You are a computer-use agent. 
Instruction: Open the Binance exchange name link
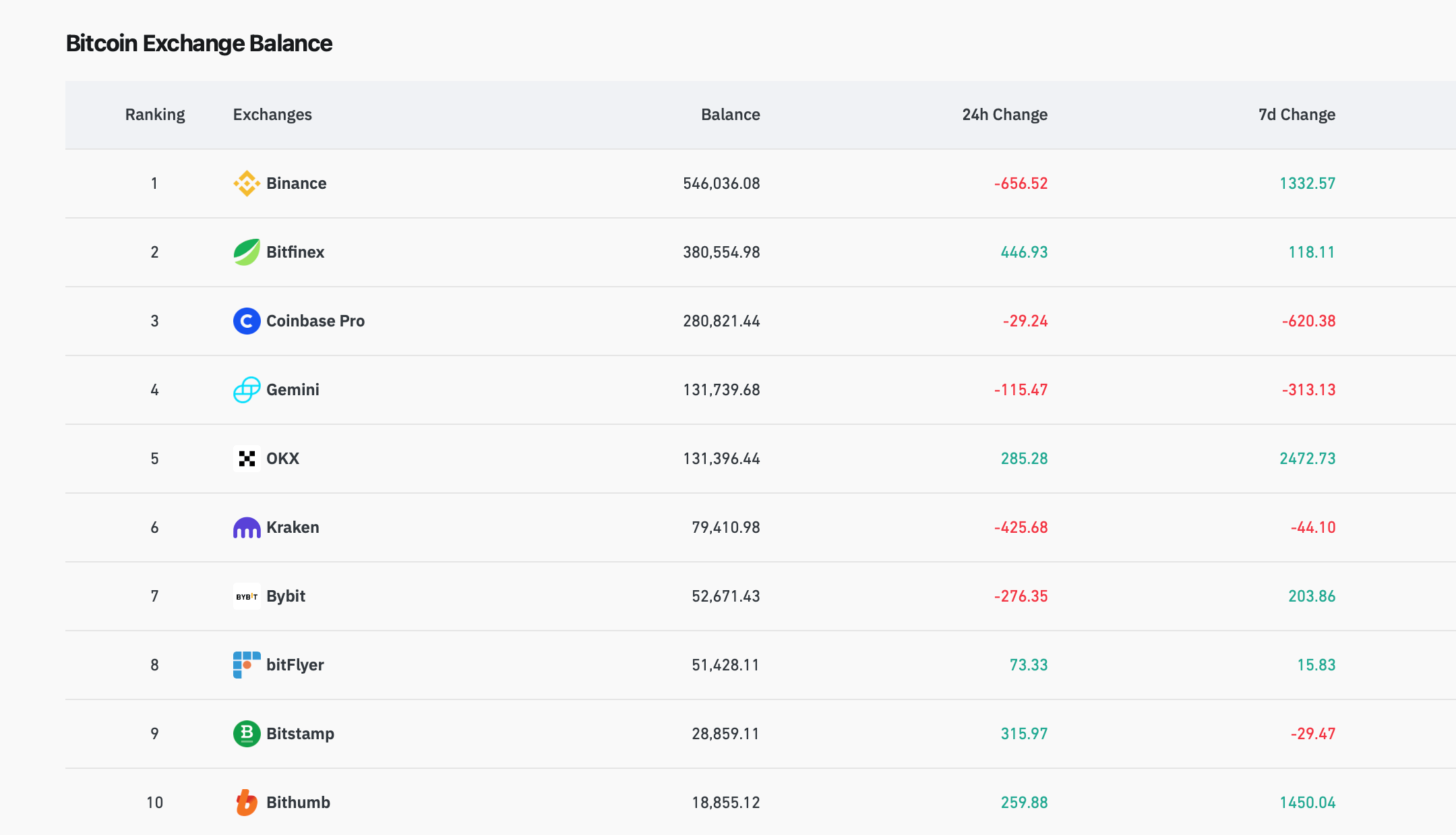coord(296,183)
